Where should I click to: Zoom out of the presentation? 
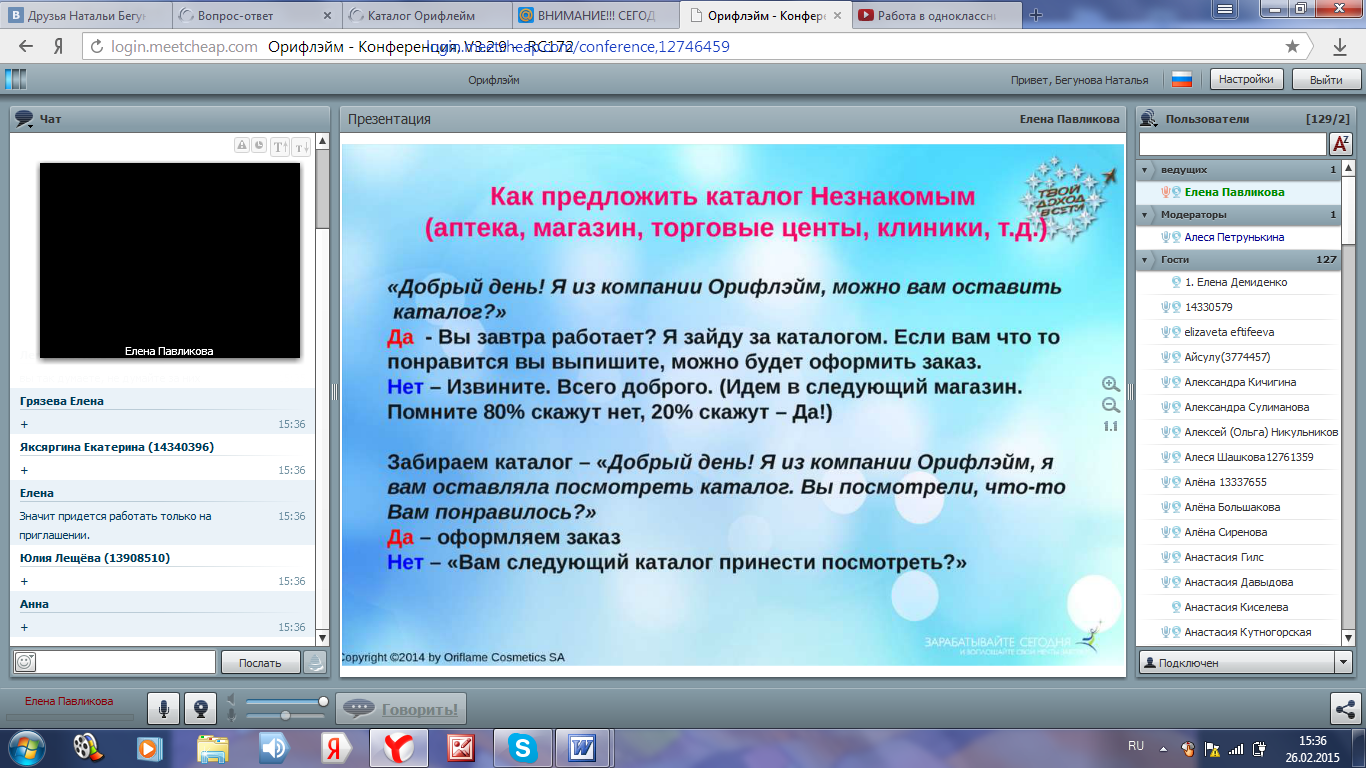[1111, 405]
